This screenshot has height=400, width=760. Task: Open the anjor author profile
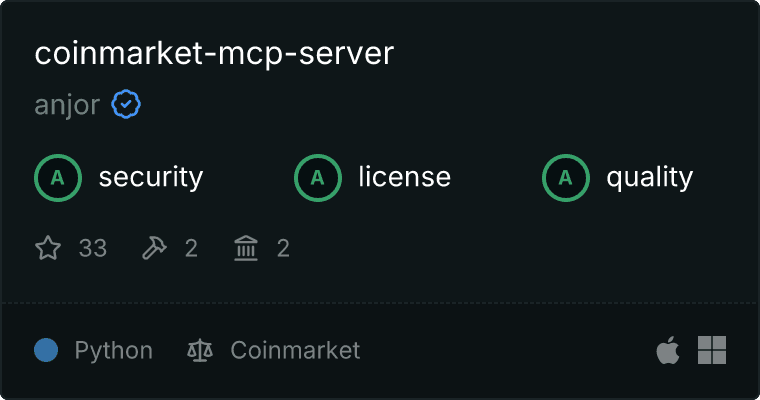coord(67,105)
